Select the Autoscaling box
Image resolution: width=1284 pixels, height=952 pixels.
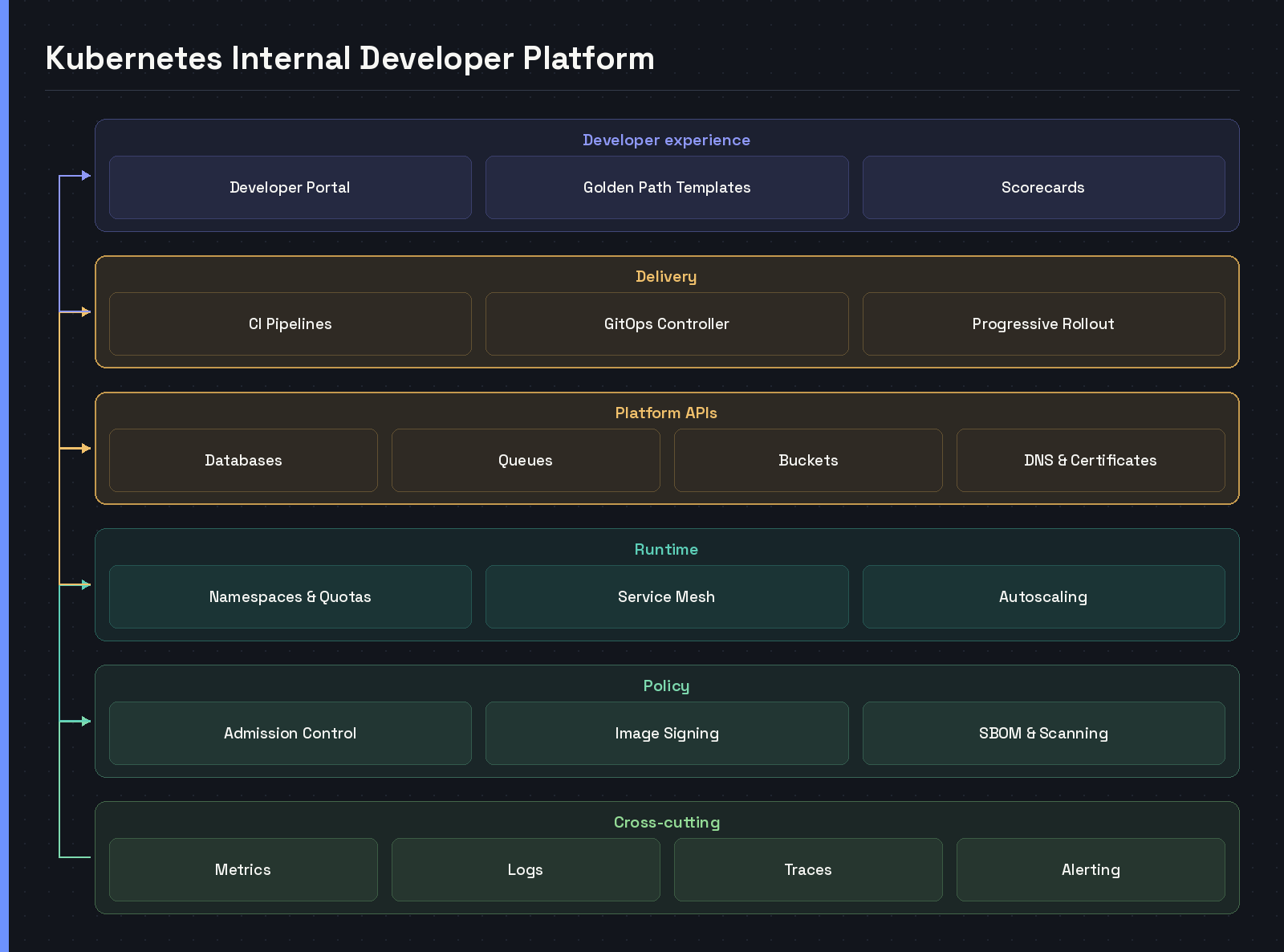click(1043, 596)
